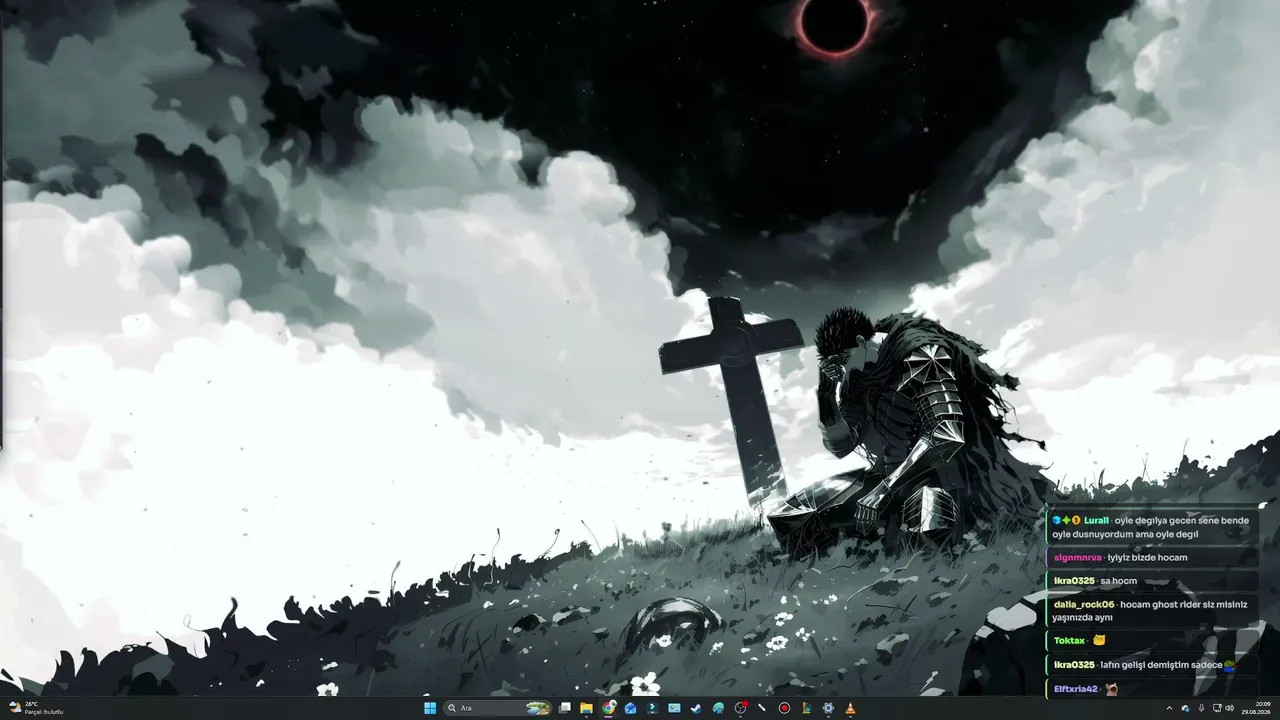
Task: Open the clock and date showing 20:09
Action: 1256,708
